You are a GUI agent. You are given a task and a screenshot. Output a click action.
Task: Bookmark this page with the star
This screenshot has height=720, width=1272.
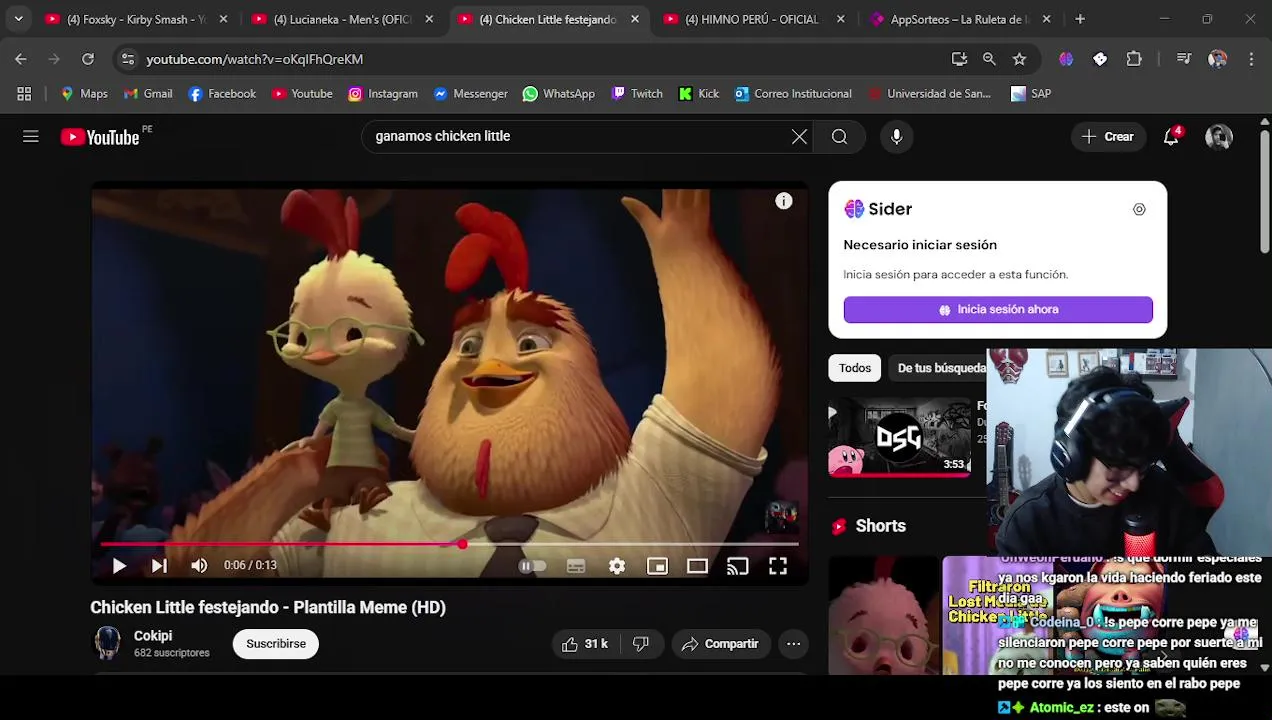(x=1019, y=59)
